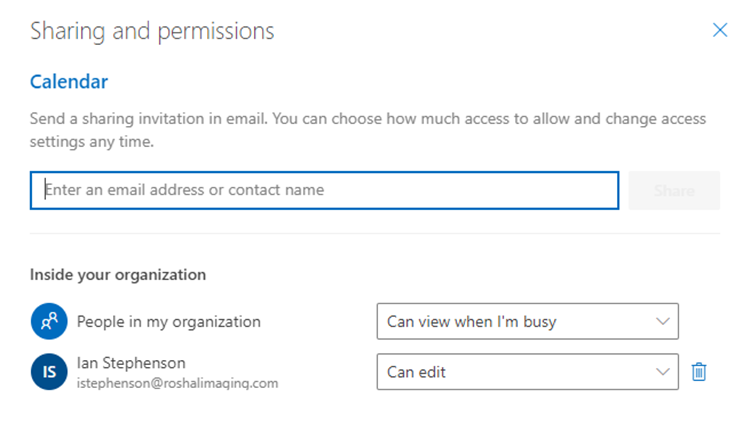The width and height of the screenshot is (750, 444).
Task: Click the divider line below the email field
Action: point(374,234)
